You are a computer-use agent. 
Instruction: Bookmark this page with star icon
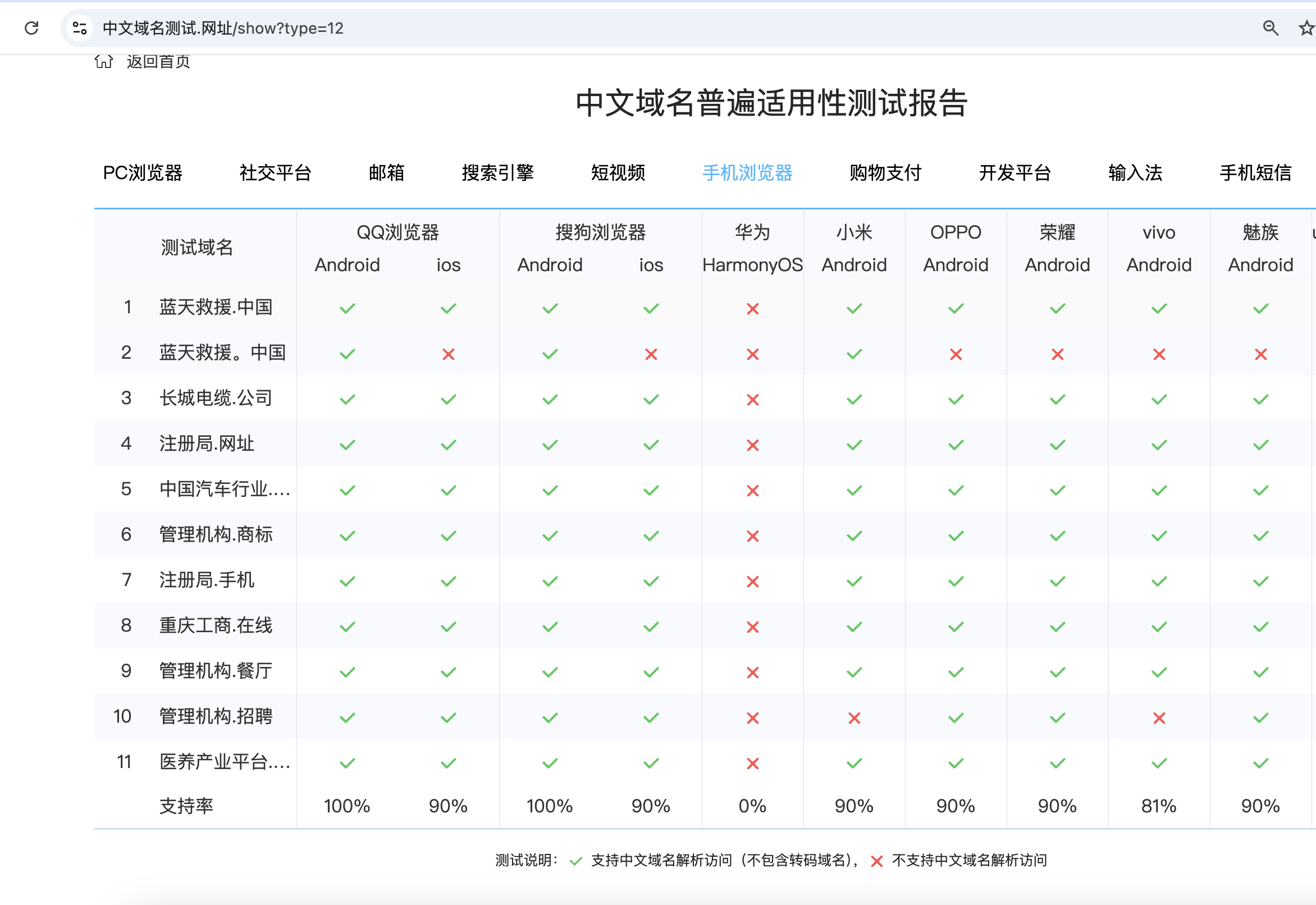[1306, 28]
